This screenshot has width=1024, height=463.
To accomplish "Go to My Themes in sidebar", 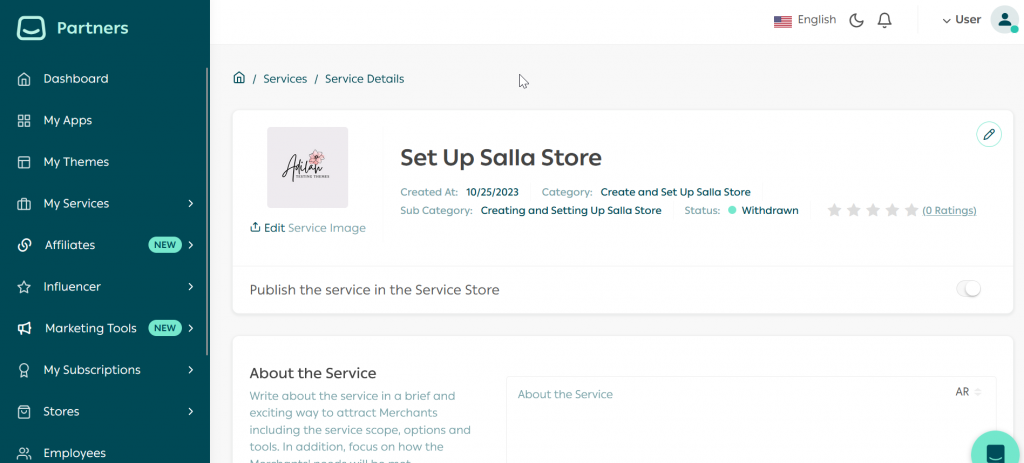I will tap(76, 162).
